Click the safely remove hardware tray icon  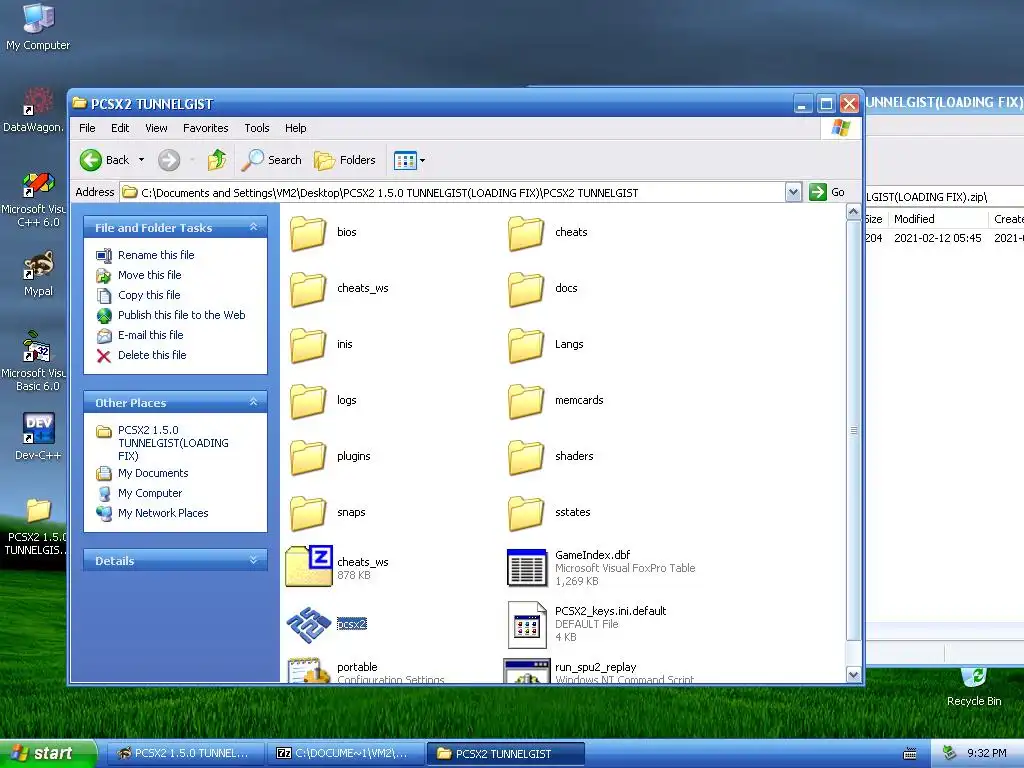click(949, 754)
